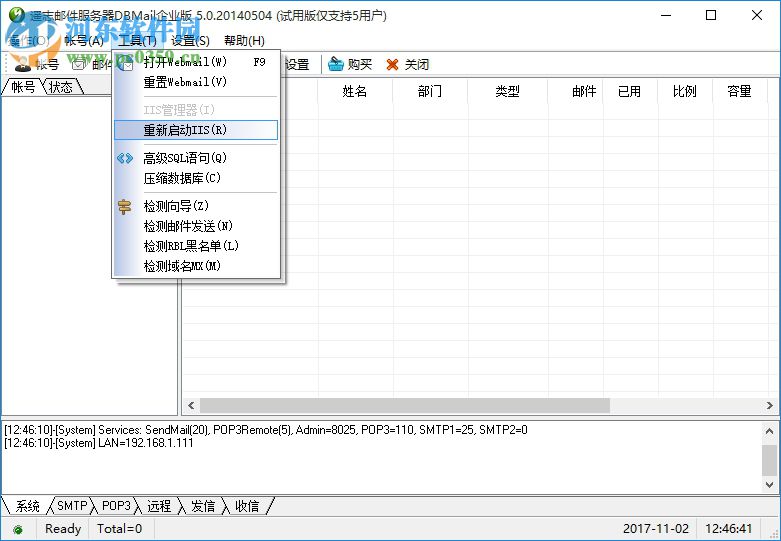Screen dimensions: 781x541
Task: Click the 购买 basket icon in toolbar
Action: (336, 64)
